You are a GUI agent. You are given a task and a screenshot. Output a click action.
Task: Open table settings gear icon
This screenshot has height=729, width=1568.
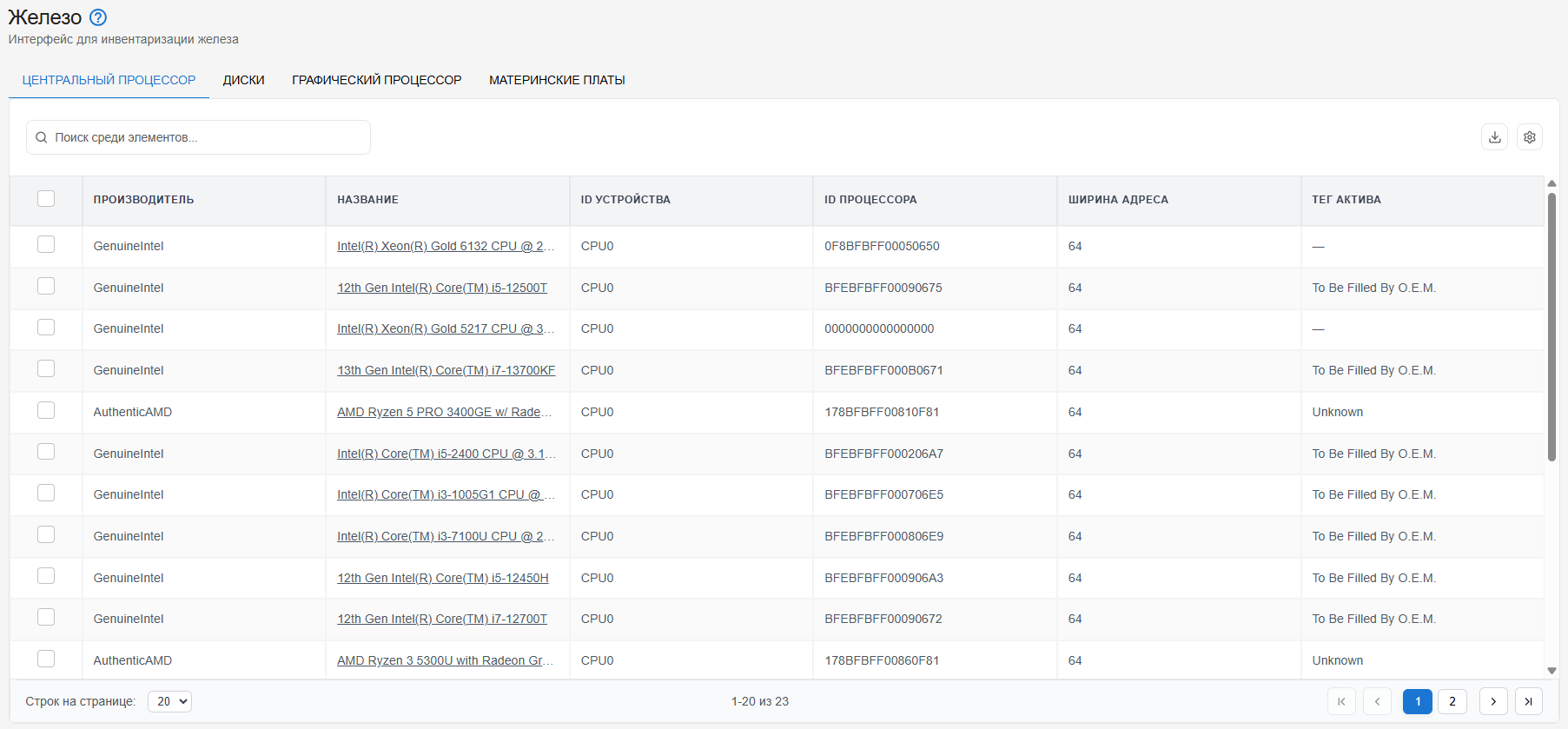(x=1530, y=137)
